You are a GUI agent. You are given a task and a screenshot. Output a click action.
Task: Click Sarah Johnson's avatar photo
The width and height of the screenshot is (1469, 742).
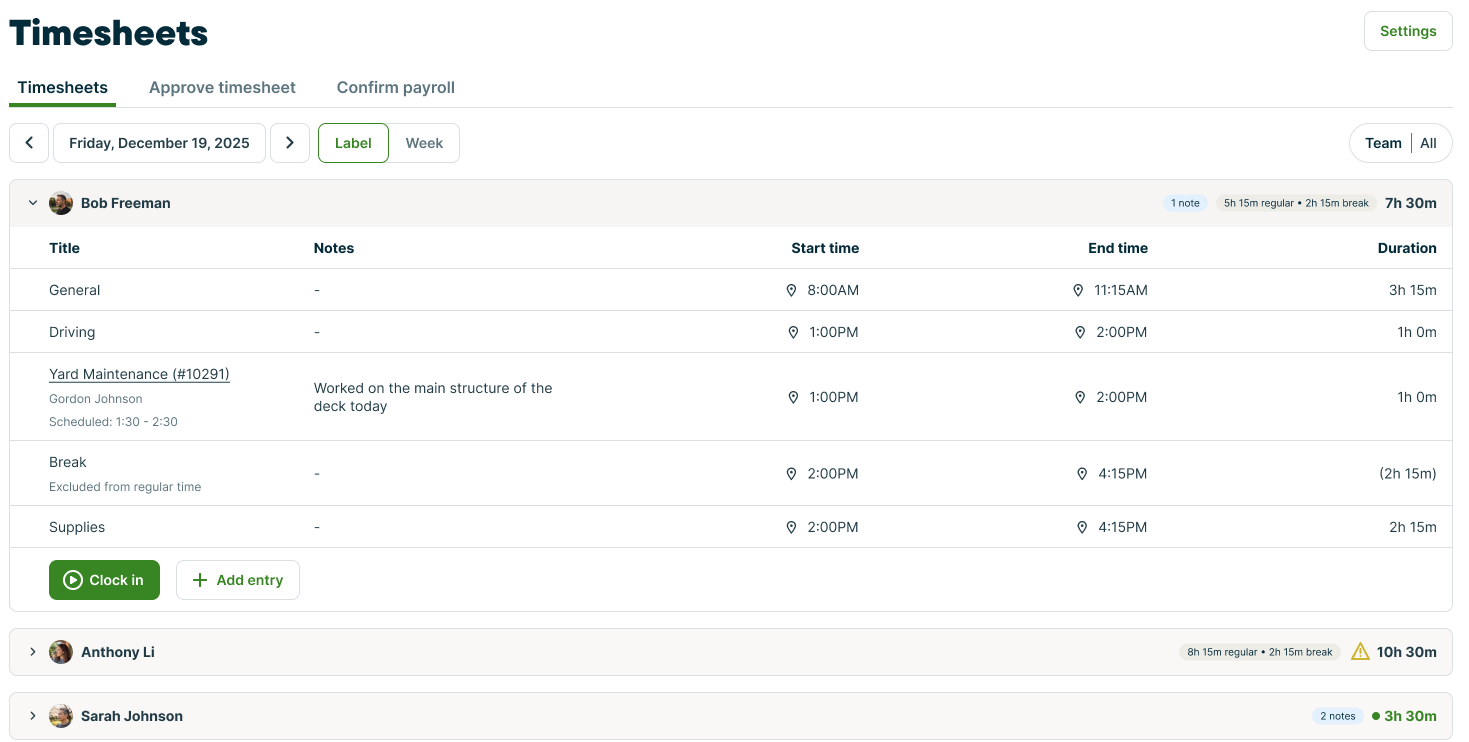point(61,716)
